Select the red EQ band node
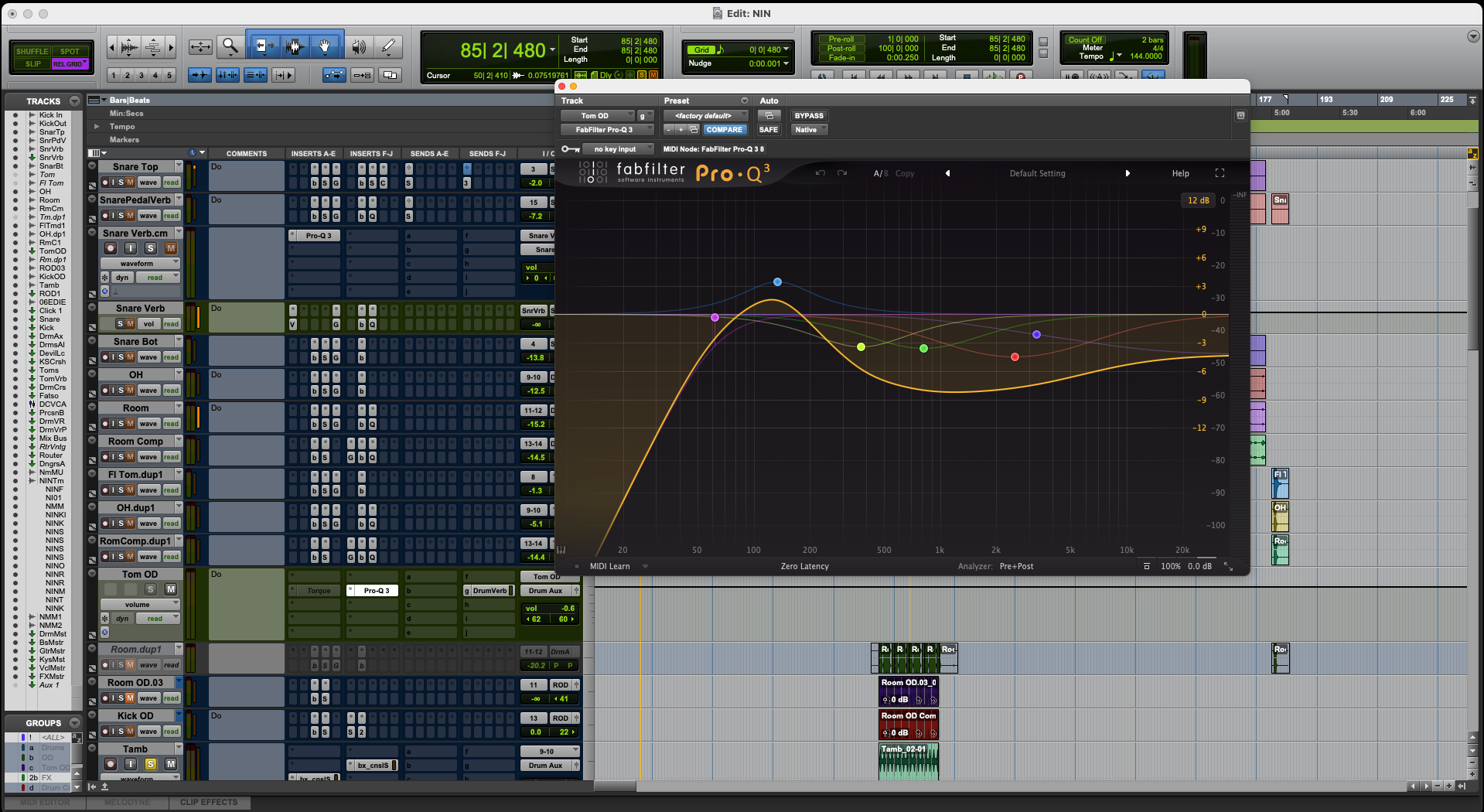This screenshot has width=1484, height=812. coord(1015,357)
